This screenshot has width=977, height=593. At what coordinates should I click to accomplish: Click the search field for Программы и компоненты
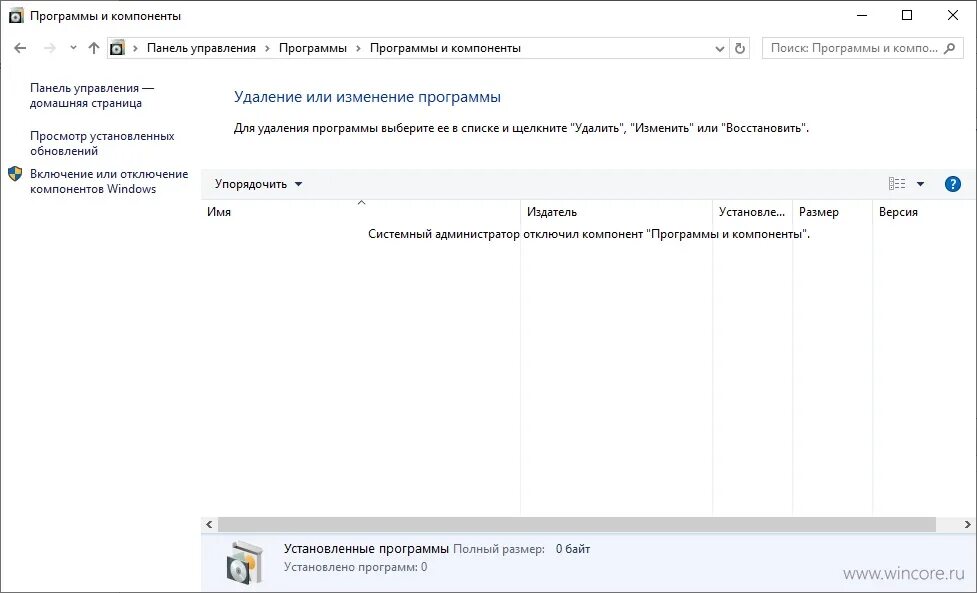pyautogui.click(x=854, y=48)
